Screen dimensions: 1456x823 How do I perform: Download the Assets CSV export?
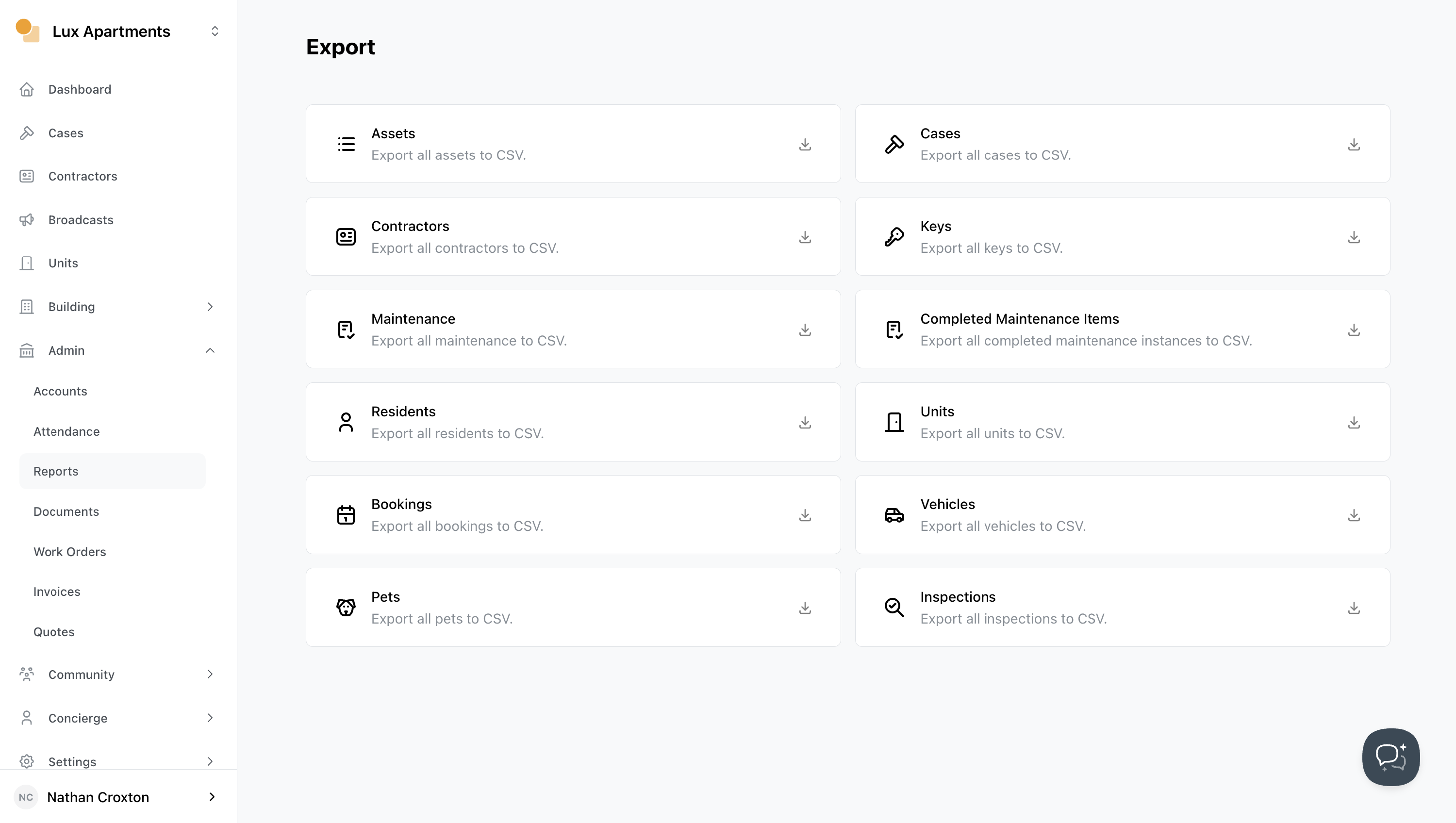805,145
